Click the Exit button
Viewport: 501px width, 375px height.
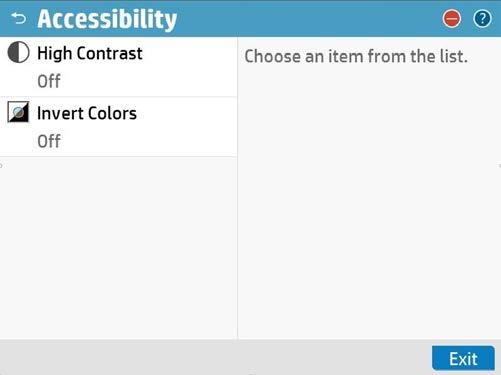pos(463,358)
